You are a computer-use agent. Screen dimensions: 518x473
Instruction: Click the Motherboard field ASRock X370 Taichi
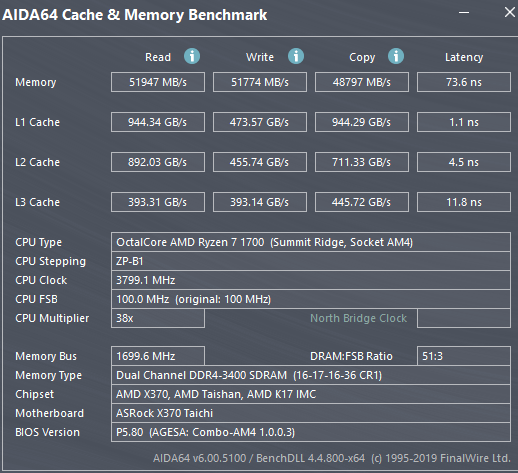[311, 413]
